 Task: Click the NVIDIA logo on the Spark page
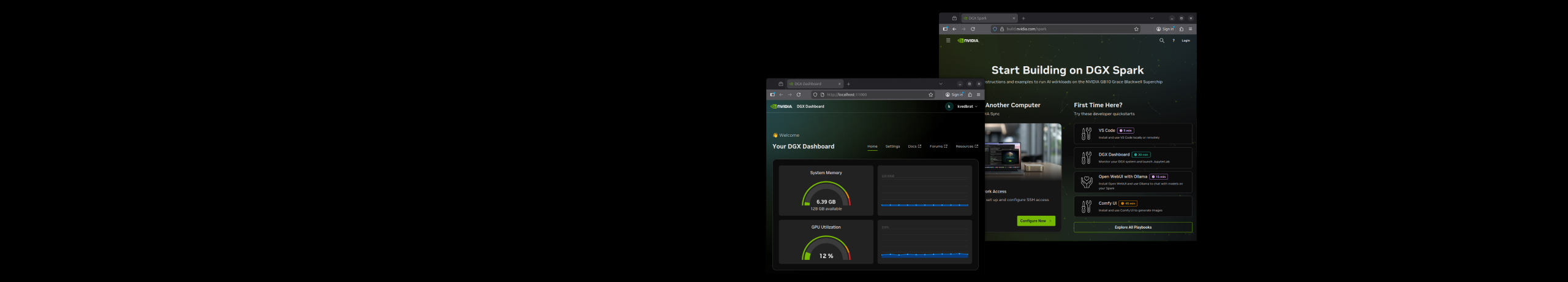968,40
